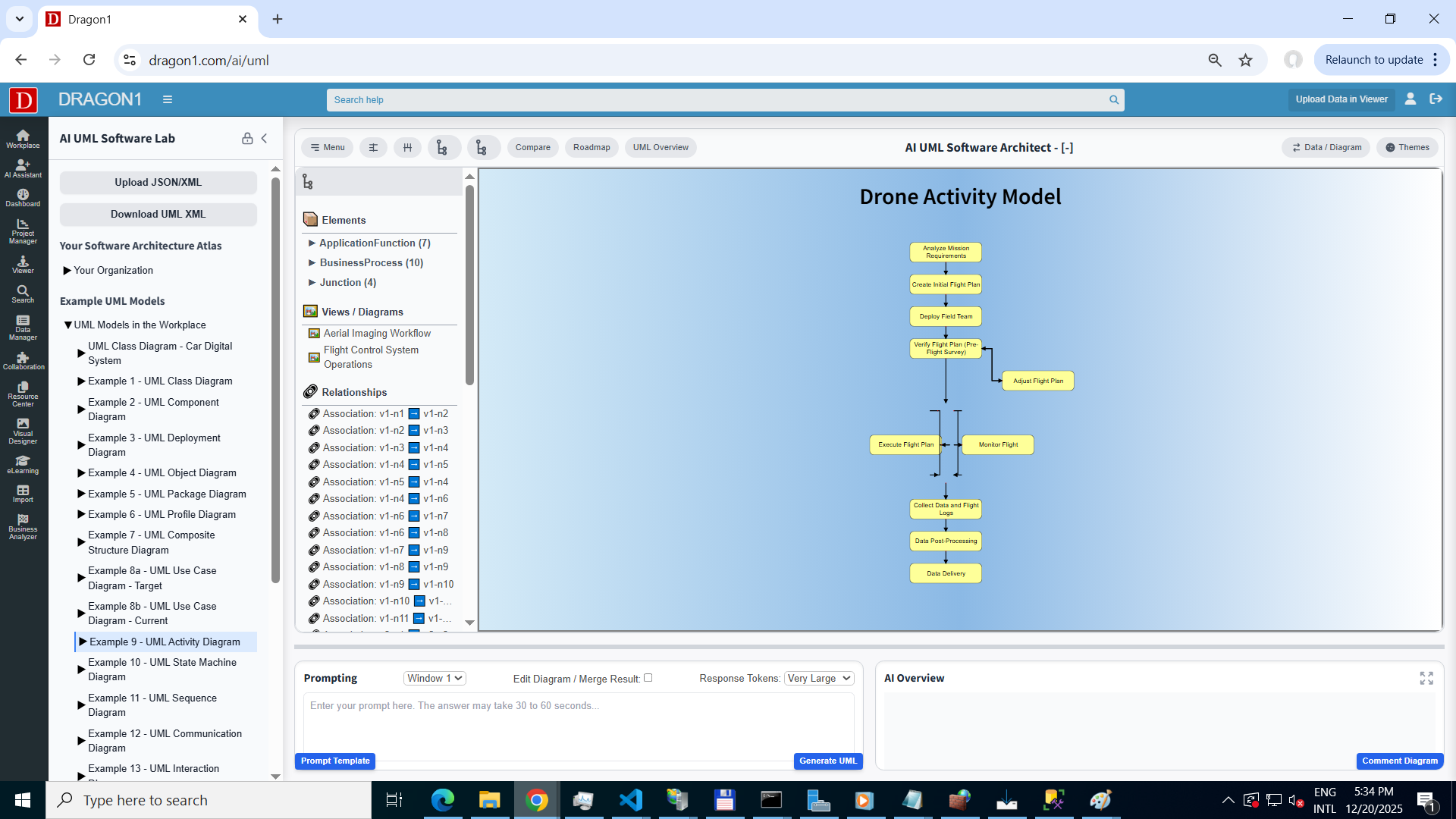Select the Project Manager icon
This screenshot has width=1456, height=819.
(23, 230)
